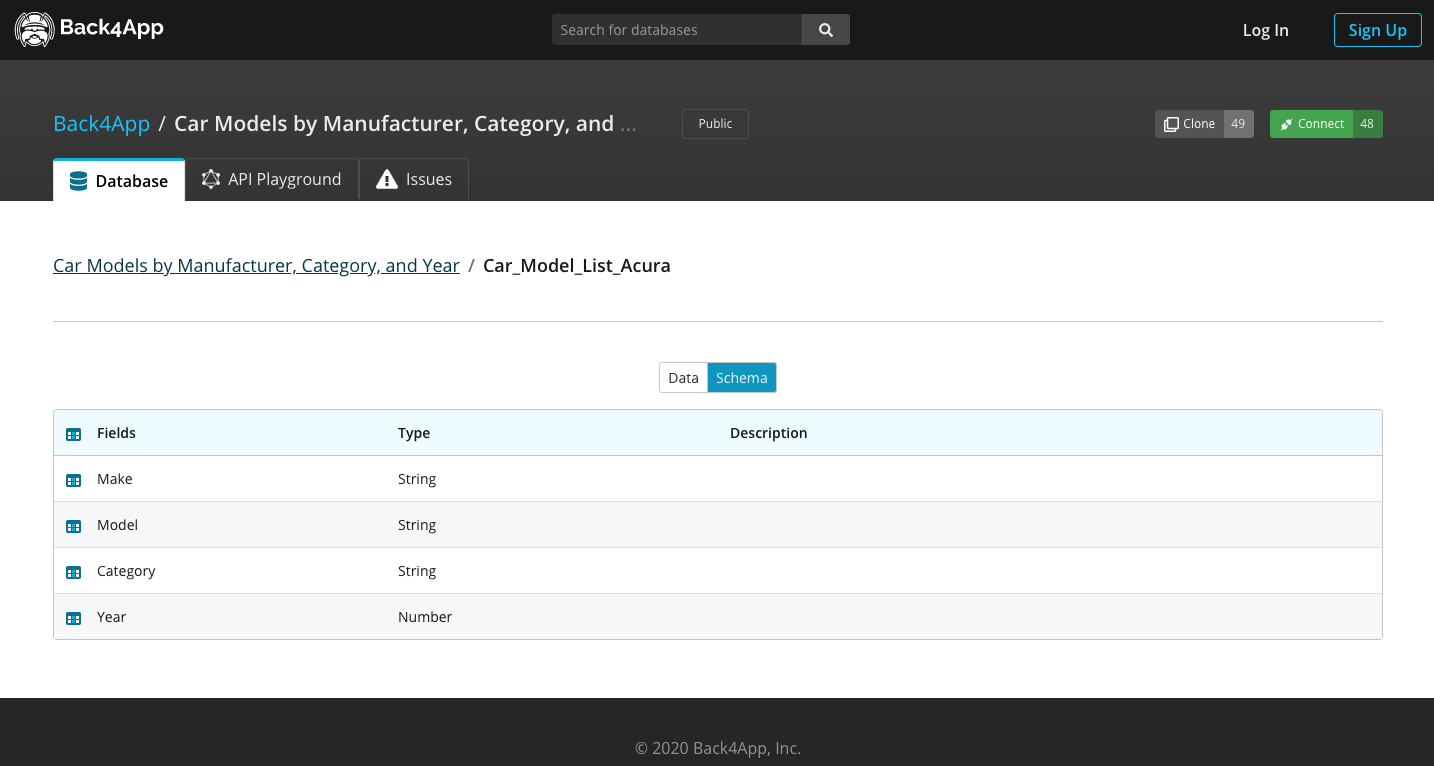
Task: Click the Fields column header
Action: click(x=116, y=433)
